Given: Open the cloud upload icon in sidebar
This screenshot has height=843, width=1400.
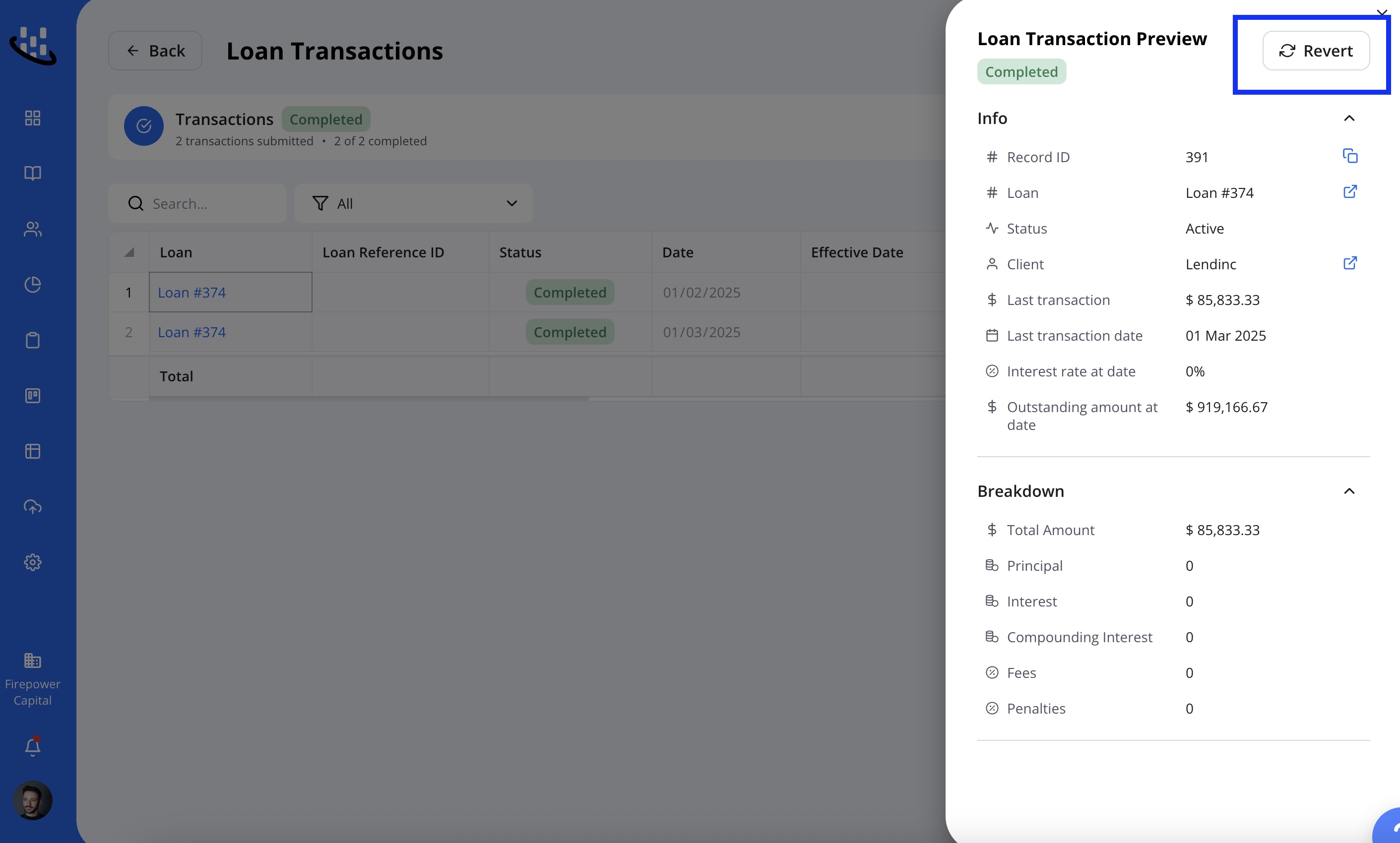Looking at the screenshot, I should click(x=32, y=507).
